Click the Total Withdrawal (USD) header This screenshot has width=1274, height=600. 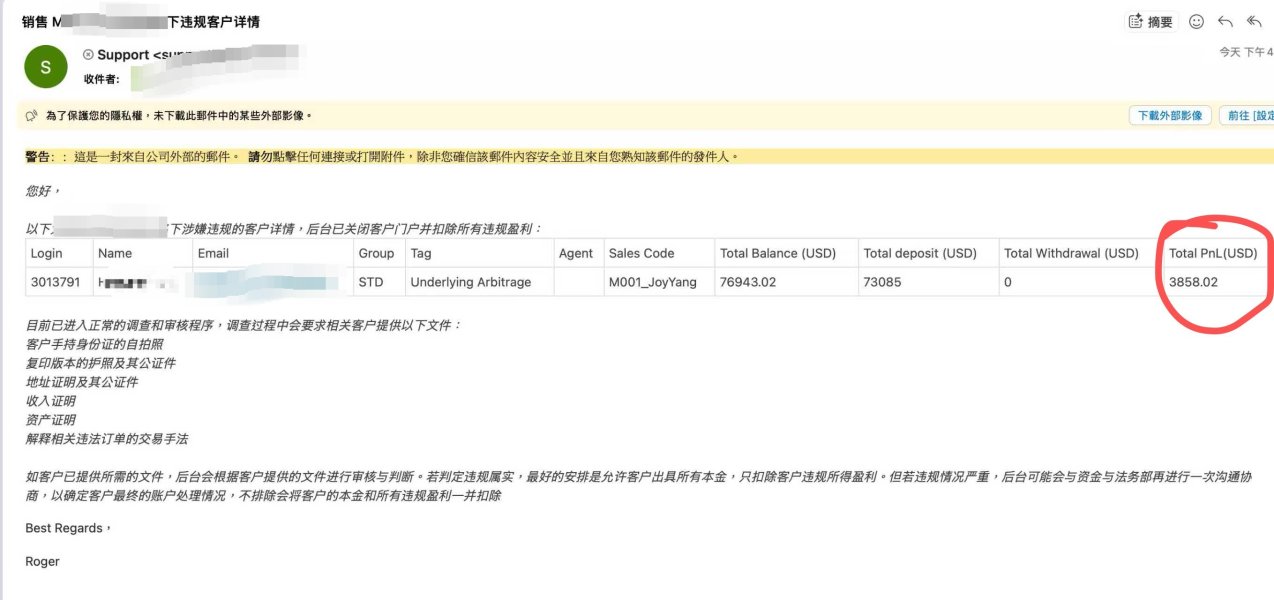coord(1071,253)
